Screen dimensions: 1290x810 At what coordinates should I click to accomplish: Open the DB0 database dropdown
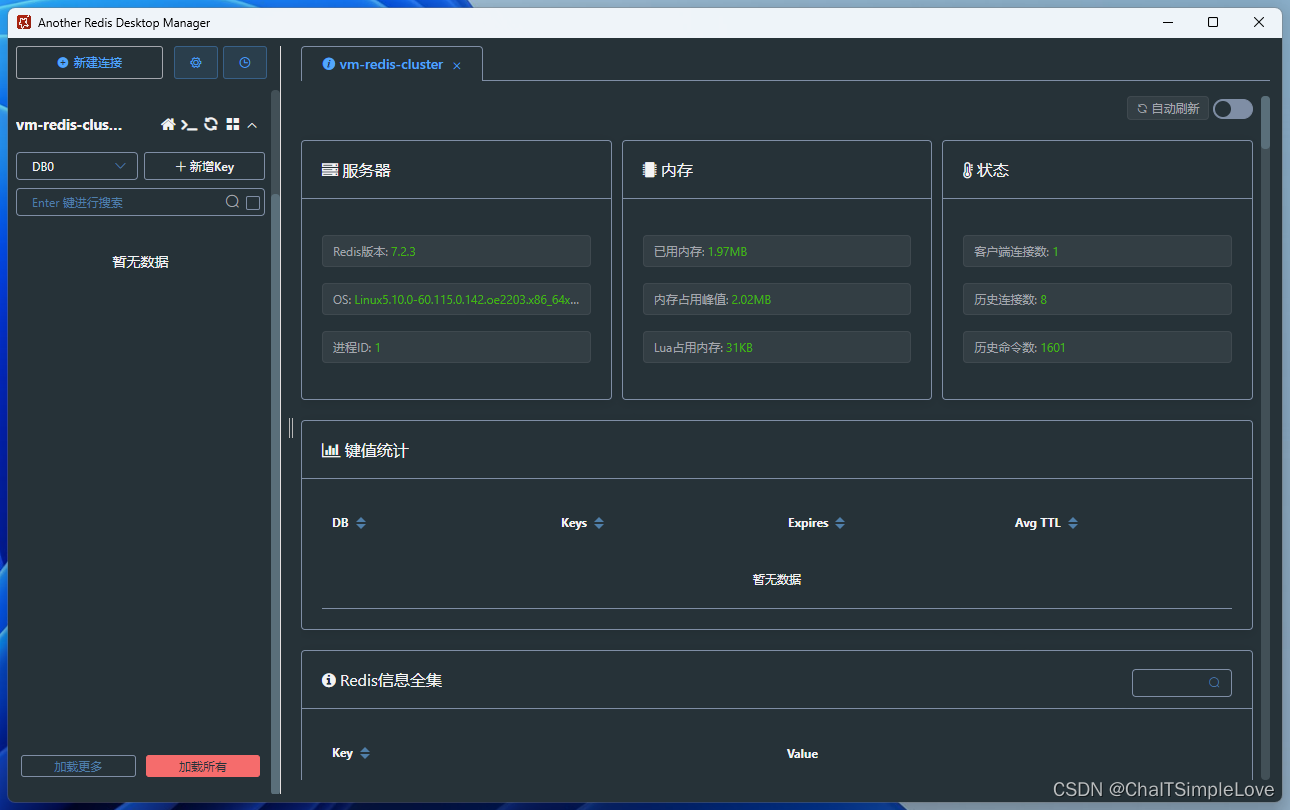(77, 166)
